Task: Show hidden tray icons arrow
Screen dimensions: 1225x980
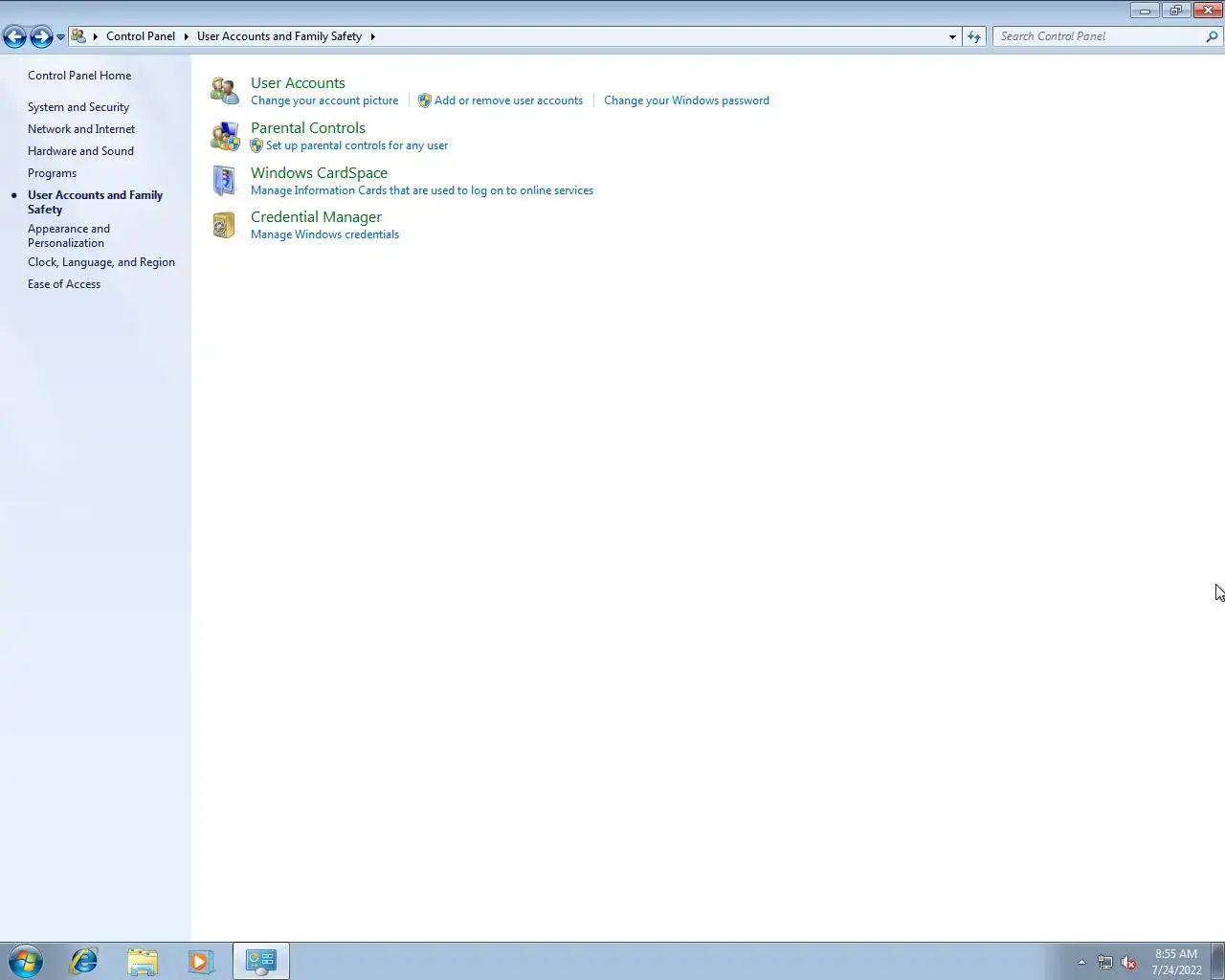Action: pyautogui.click(x=1081, y=962)
